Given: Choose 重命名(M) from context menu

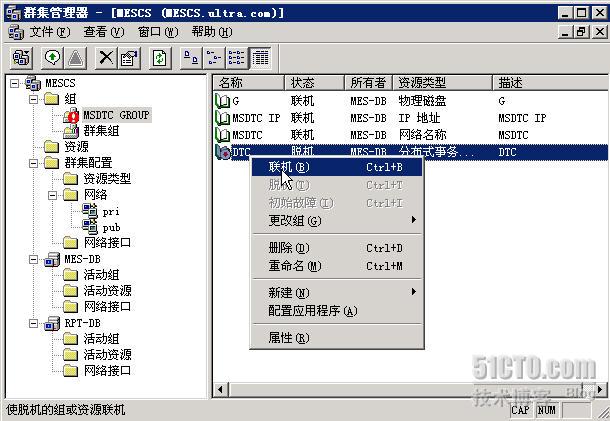Looking at the screenshot, I should click(x=337, y=266).
